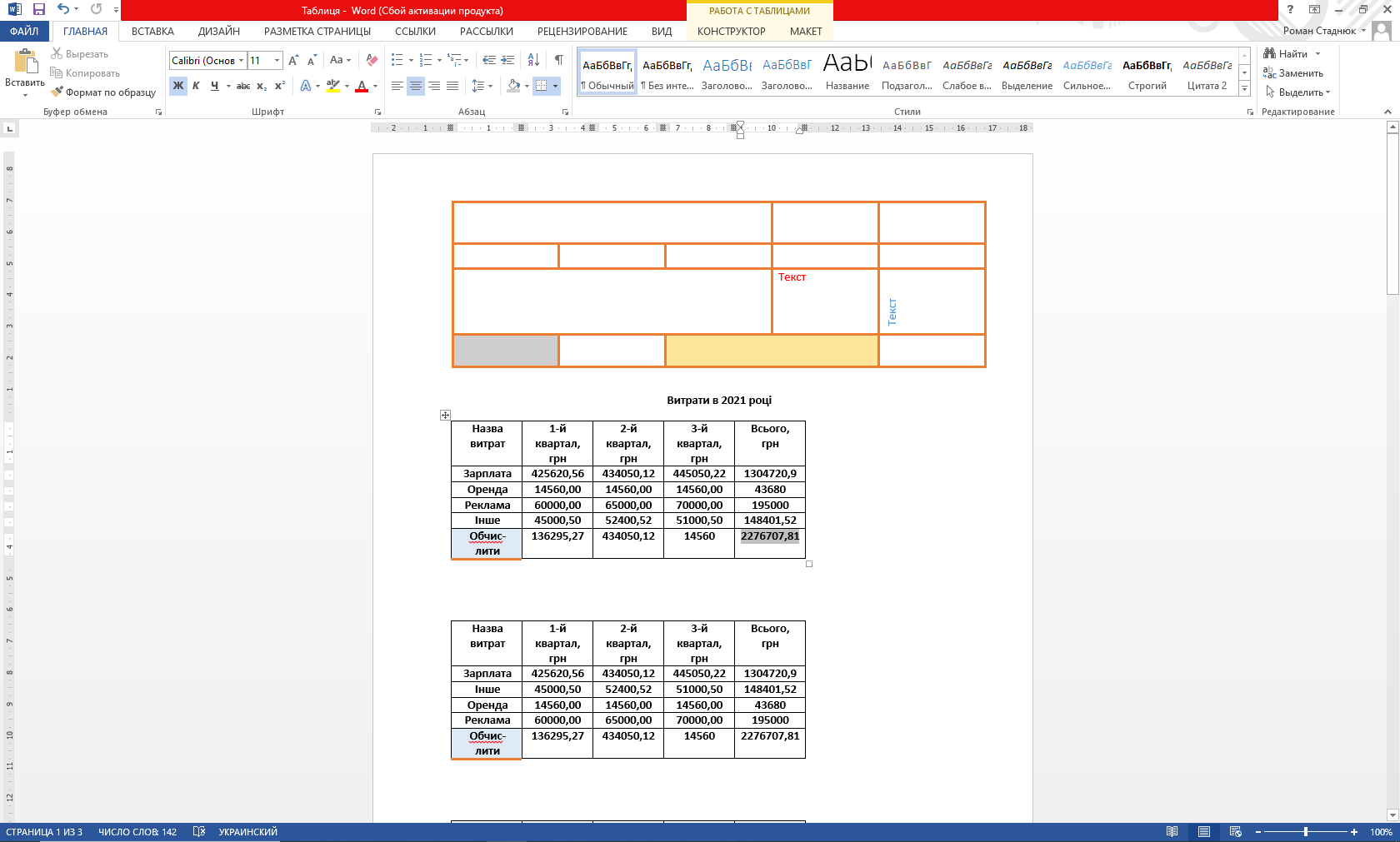Click the Копировать button

[85, 73]
